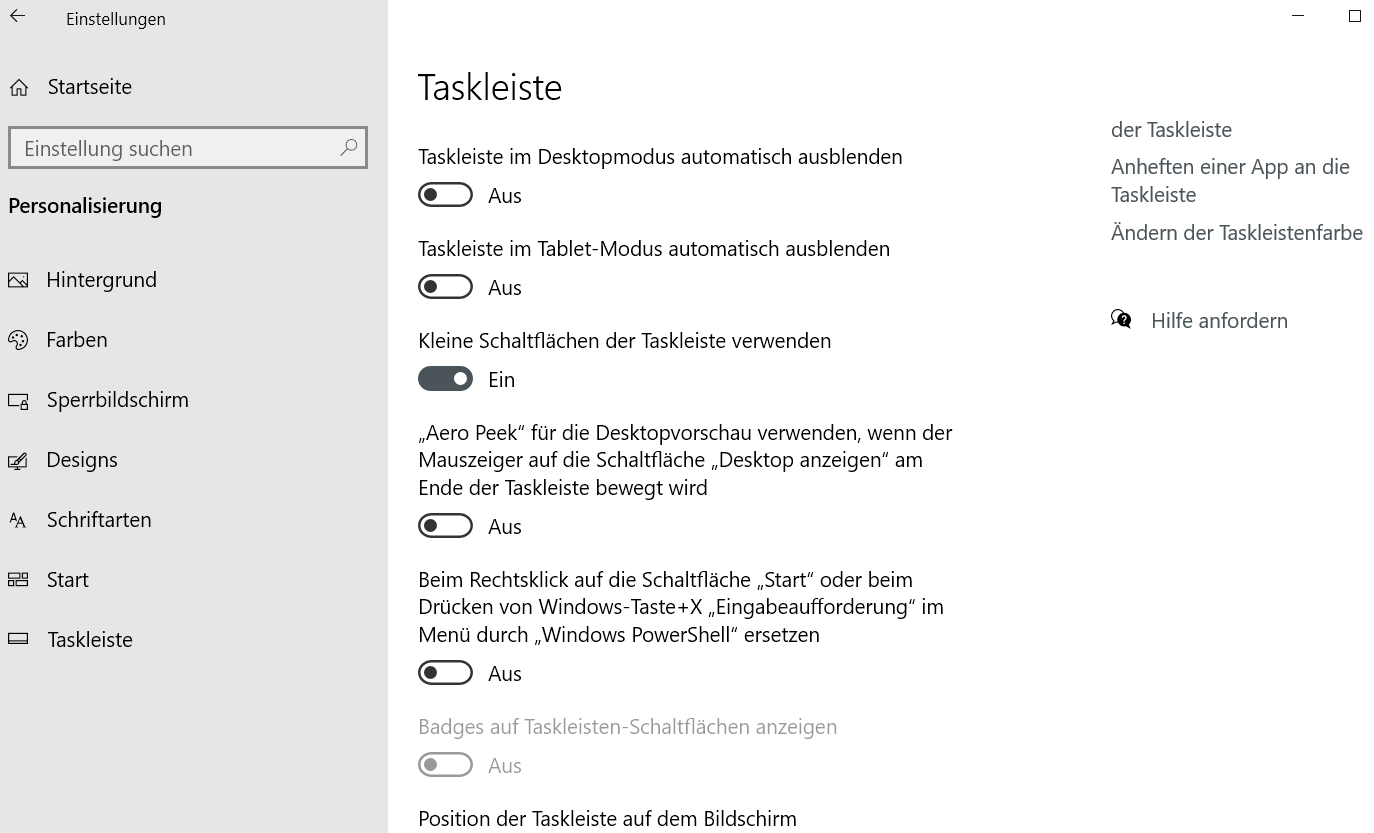This screenshot has height=833, width=1374.
Task: Click the Sperrbildschirm lock screen icon
Action: pos(18,401)
